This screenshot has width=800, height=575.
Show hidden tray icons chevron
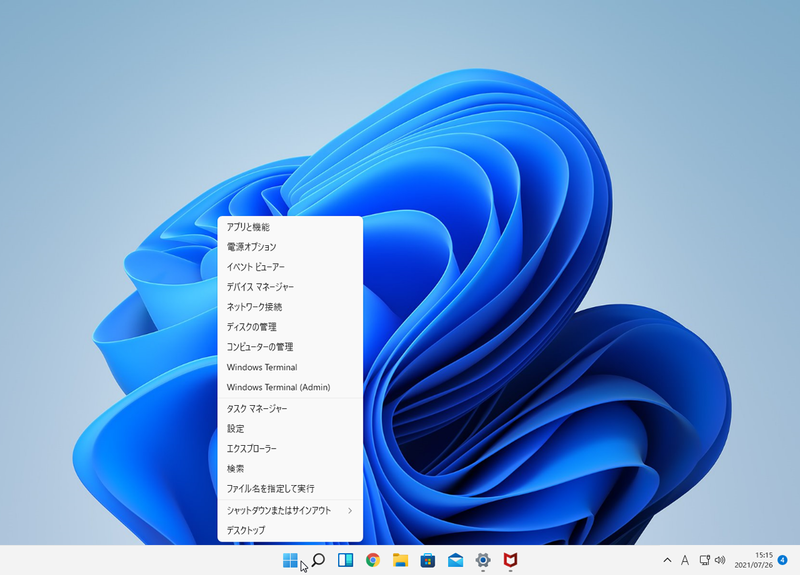click(667, 560)
